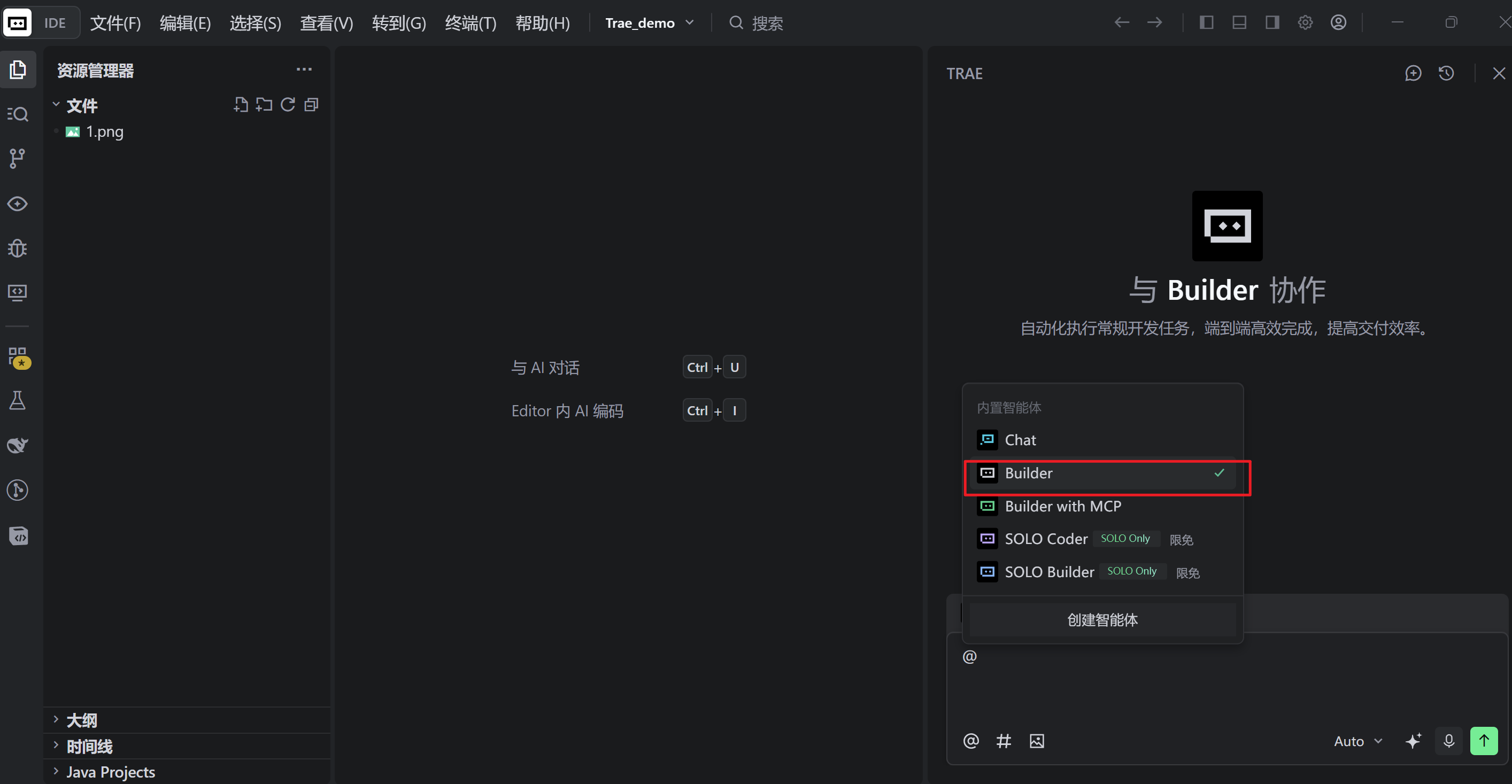Open the Search sidebar icon
The image size is (1512, 784).
18,113
